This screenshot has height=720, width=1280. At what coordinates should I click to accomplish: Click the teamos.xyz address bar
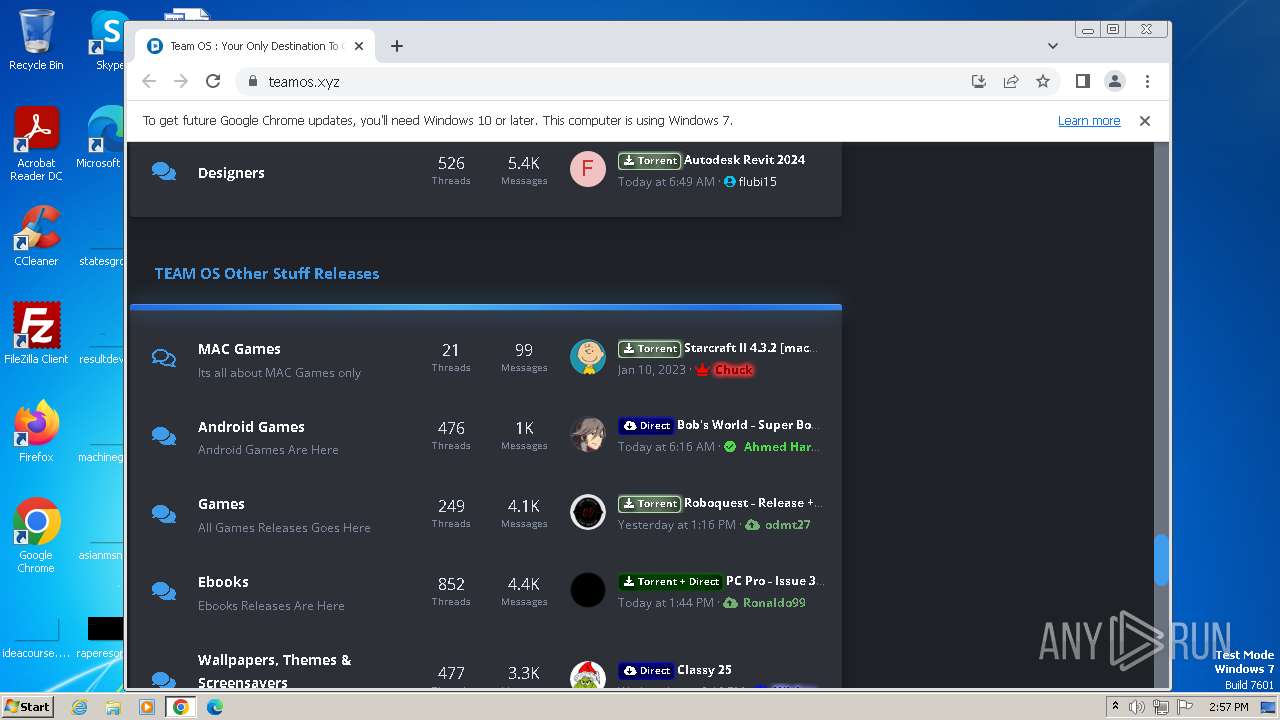[x=600, y=81]
